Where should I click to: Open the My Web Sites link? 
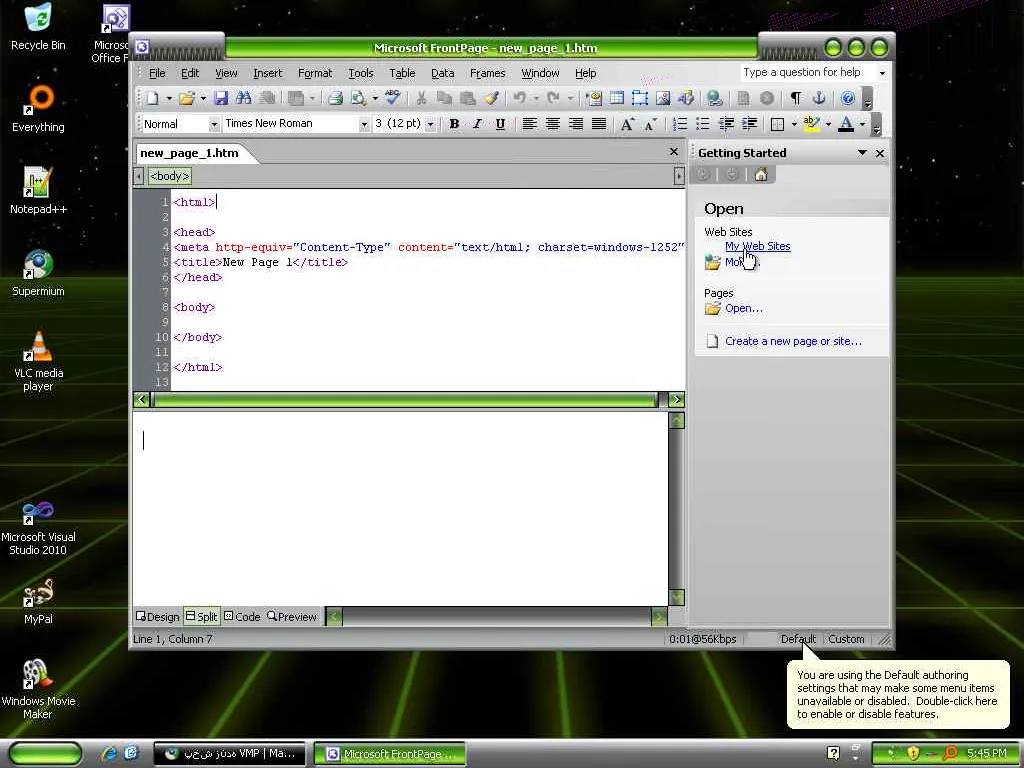click(x=758, y=246)
